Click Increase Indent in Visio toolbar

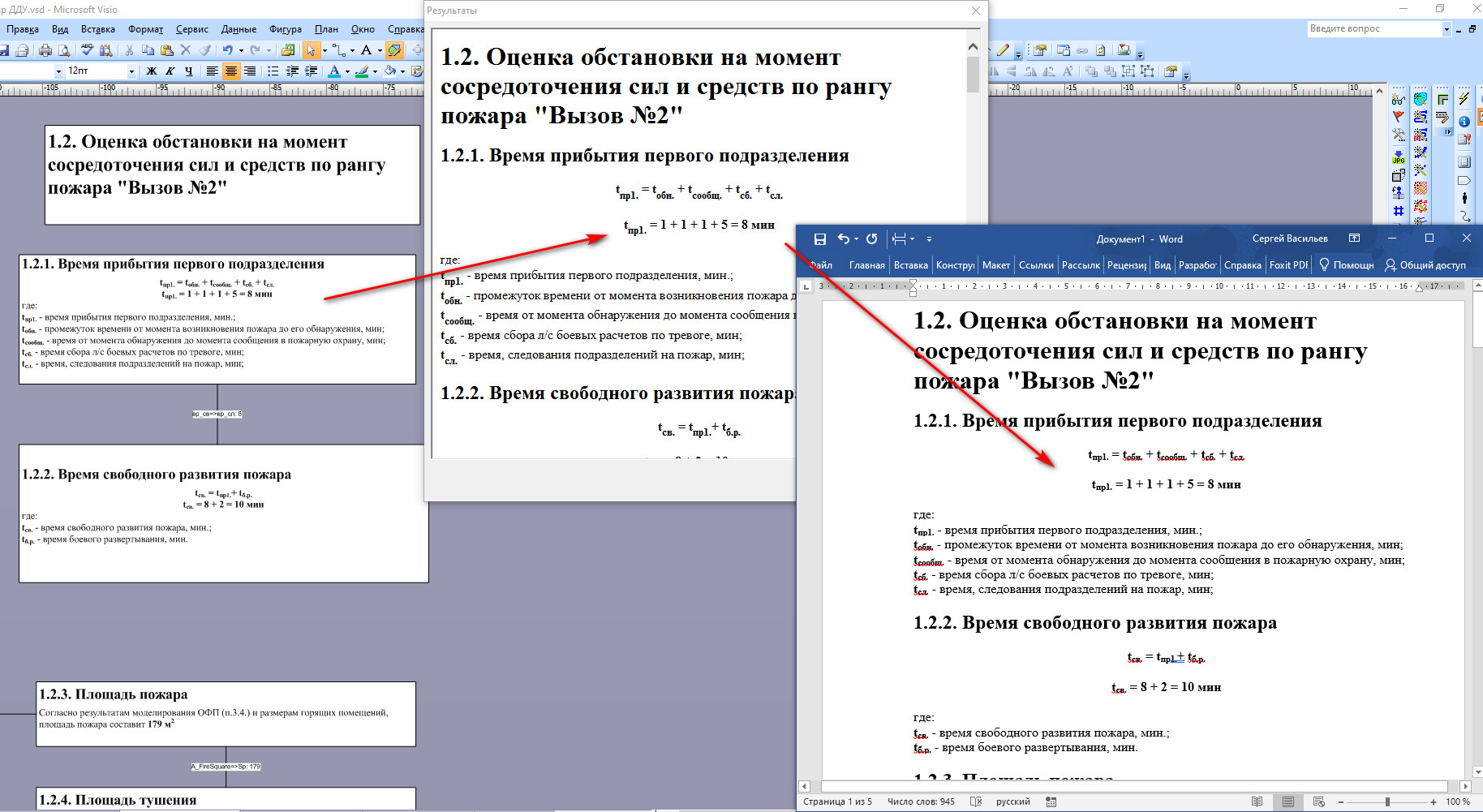[x=311, y=71]
